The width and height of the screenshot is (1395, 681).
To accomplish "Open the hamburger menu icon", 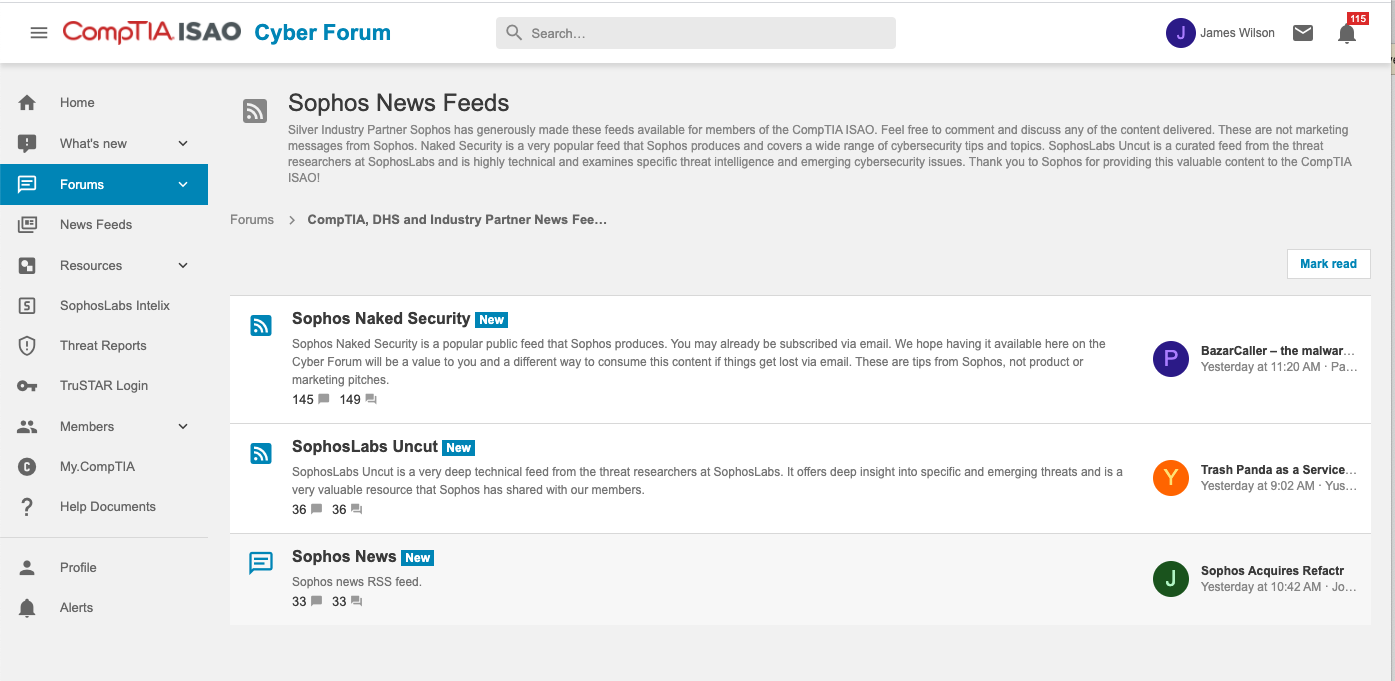I will tap(39, 33).
